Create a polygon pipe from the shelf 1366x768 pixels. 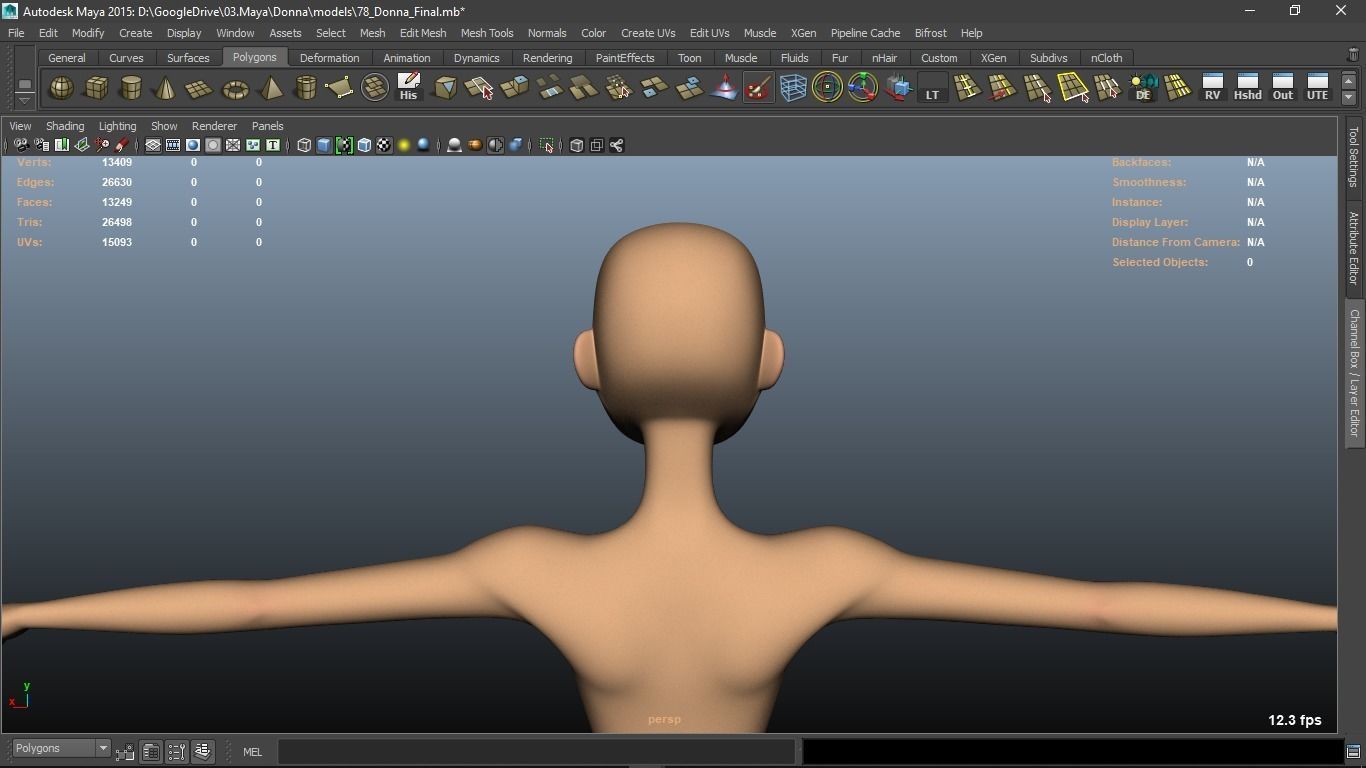pos(305,88)
